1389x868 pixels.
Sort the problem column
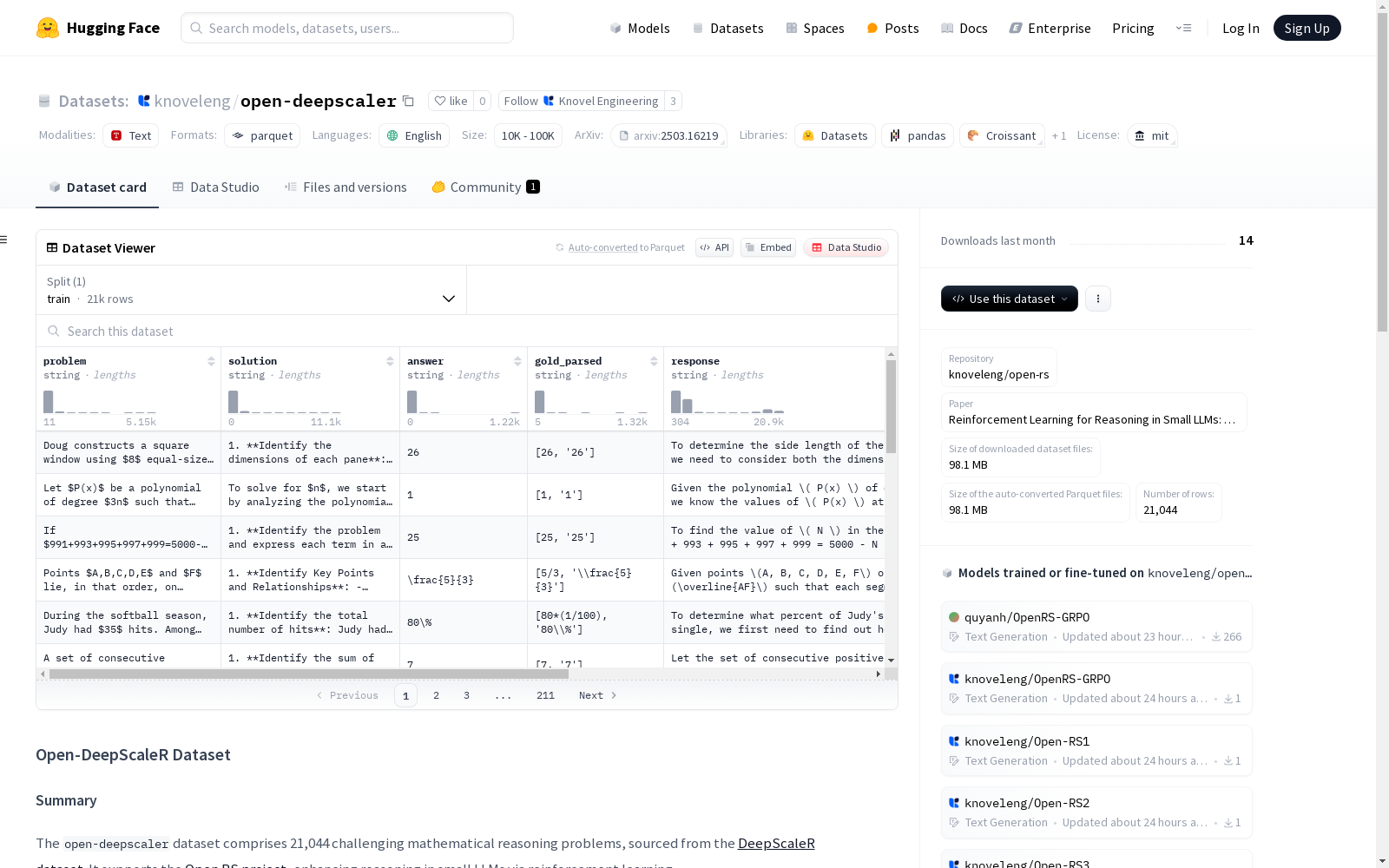coord(211,361)
